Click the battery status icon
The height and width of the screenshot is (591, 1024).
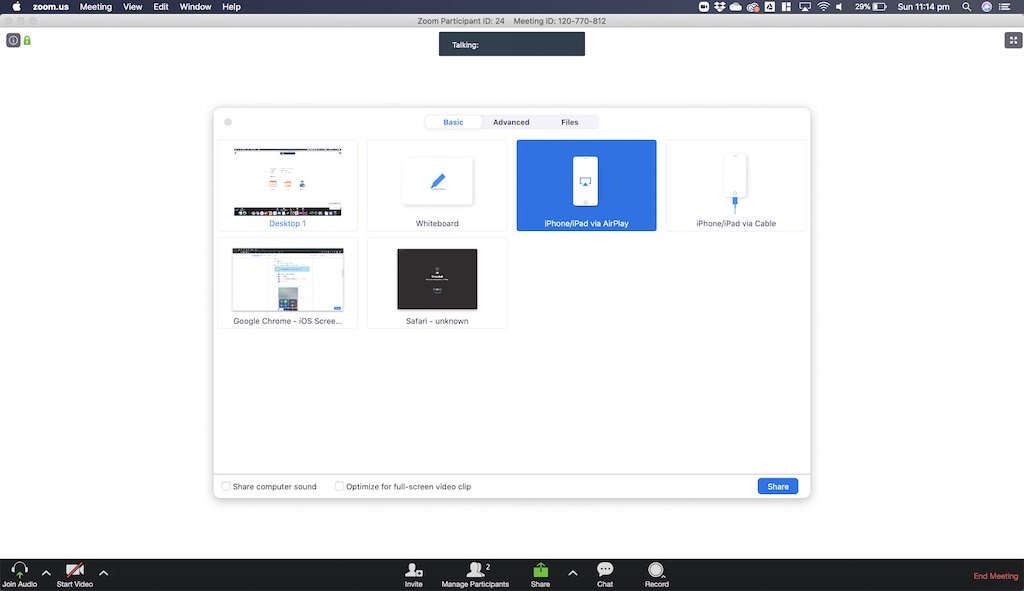click(x=880, y=7)
